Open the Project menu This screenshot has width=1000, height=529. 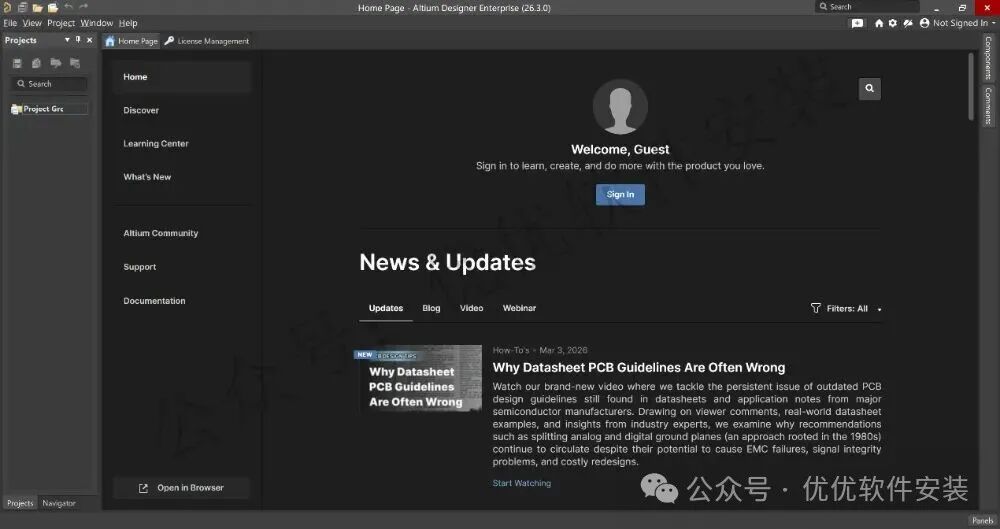[x=61, y=23]
